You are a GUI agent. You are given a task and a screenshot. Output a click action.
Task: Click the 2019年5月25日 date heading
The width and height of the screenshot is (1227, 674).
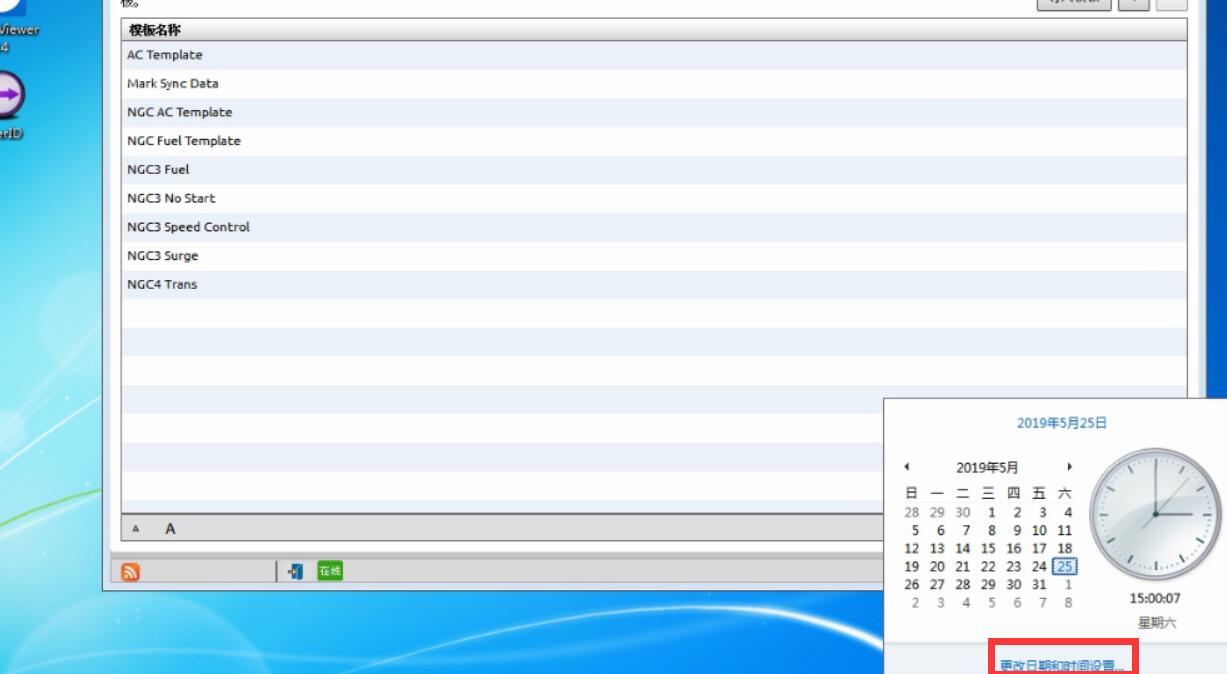point(1062,423)
